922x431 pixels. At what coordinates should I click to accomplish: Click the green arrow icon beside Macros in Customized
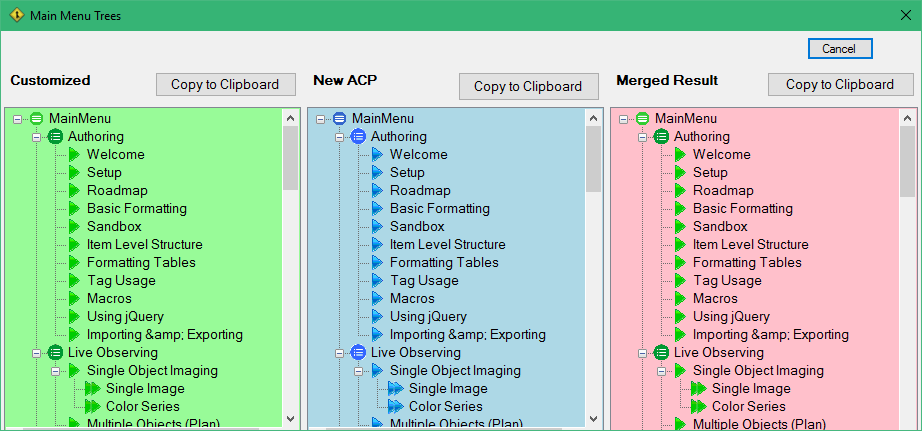[74, 299]
